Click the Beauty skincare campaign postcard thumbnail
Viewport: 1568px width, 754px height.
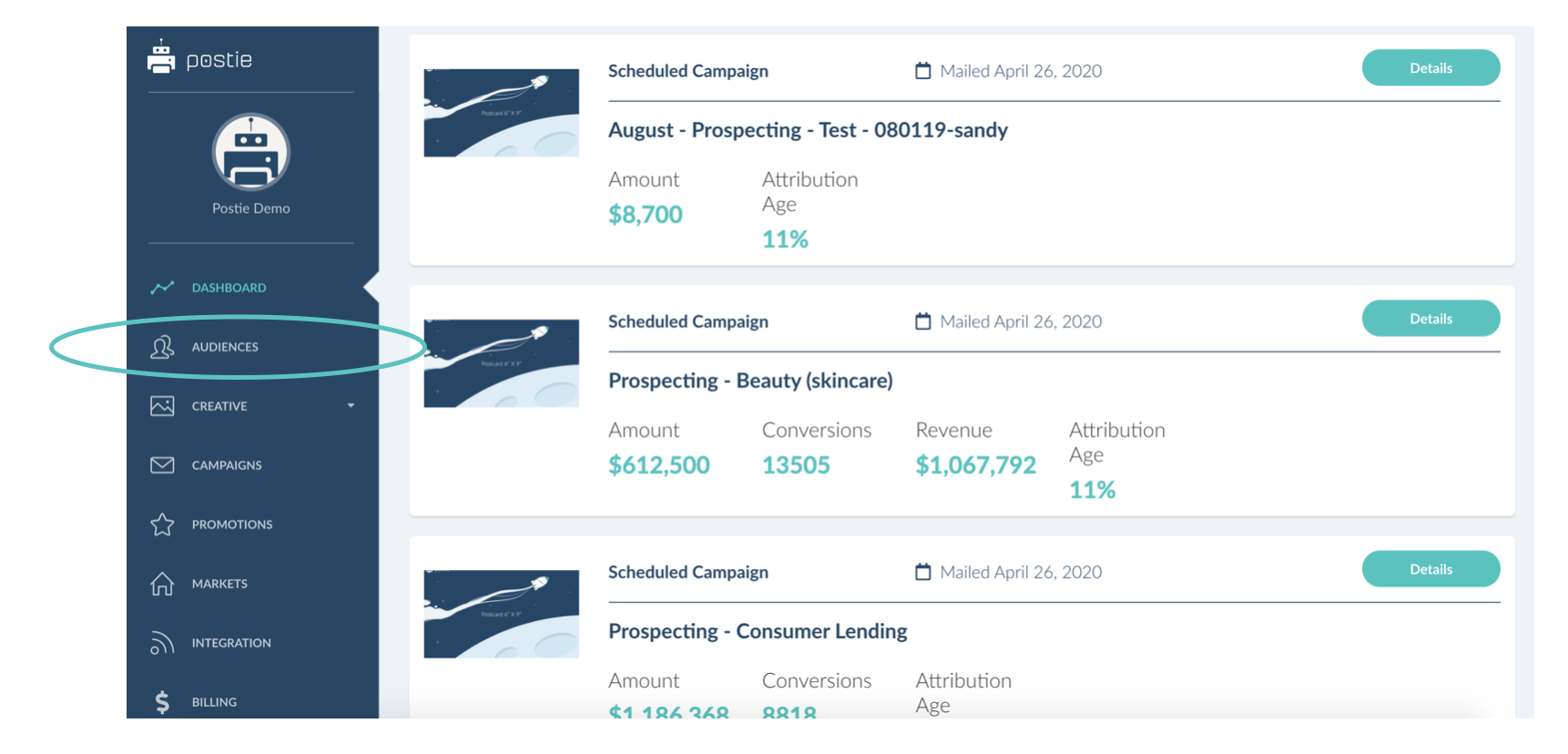502,363
